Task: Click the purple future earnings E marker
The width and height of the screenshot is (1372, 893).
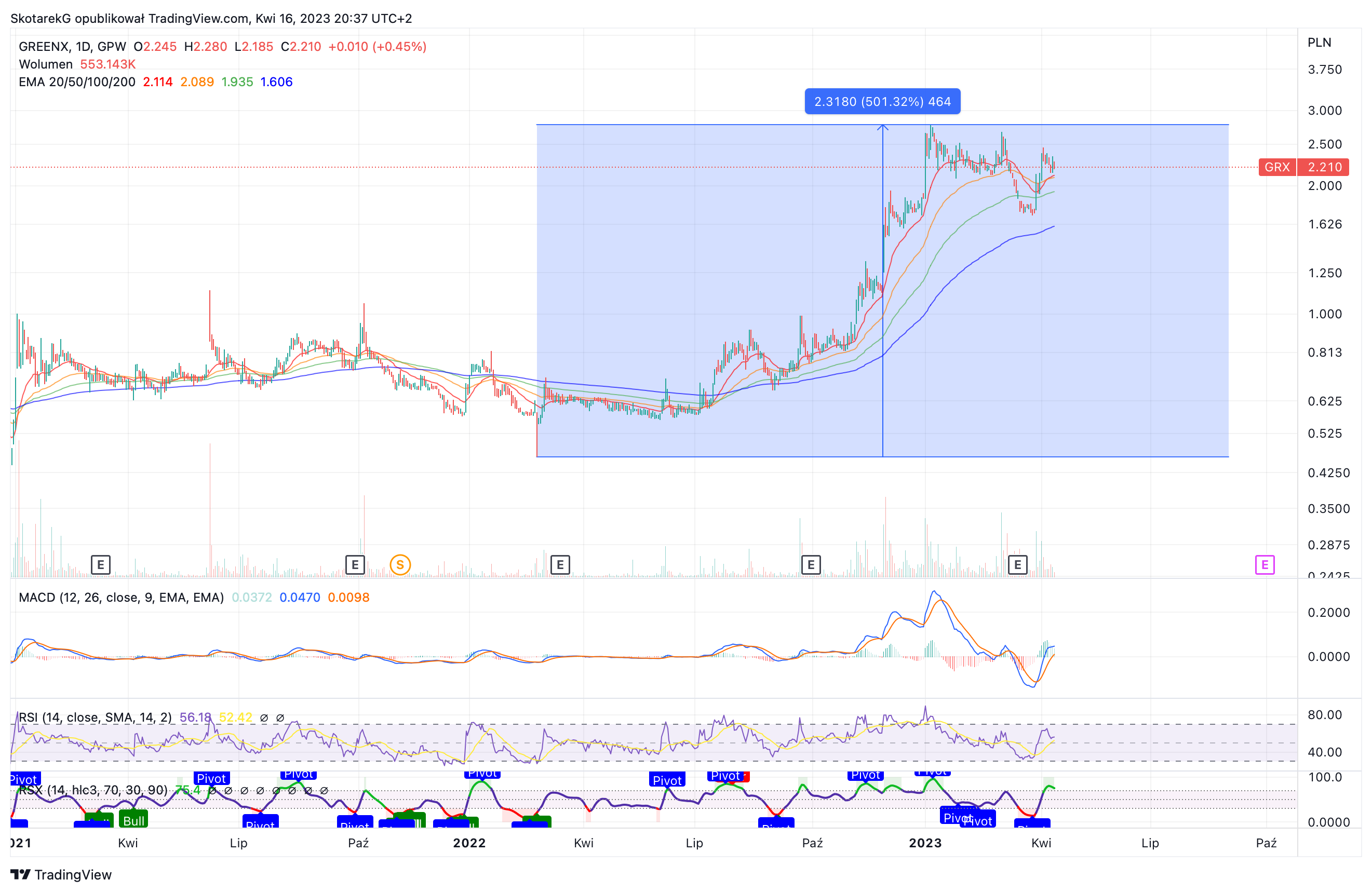Action: [1265, 565]
